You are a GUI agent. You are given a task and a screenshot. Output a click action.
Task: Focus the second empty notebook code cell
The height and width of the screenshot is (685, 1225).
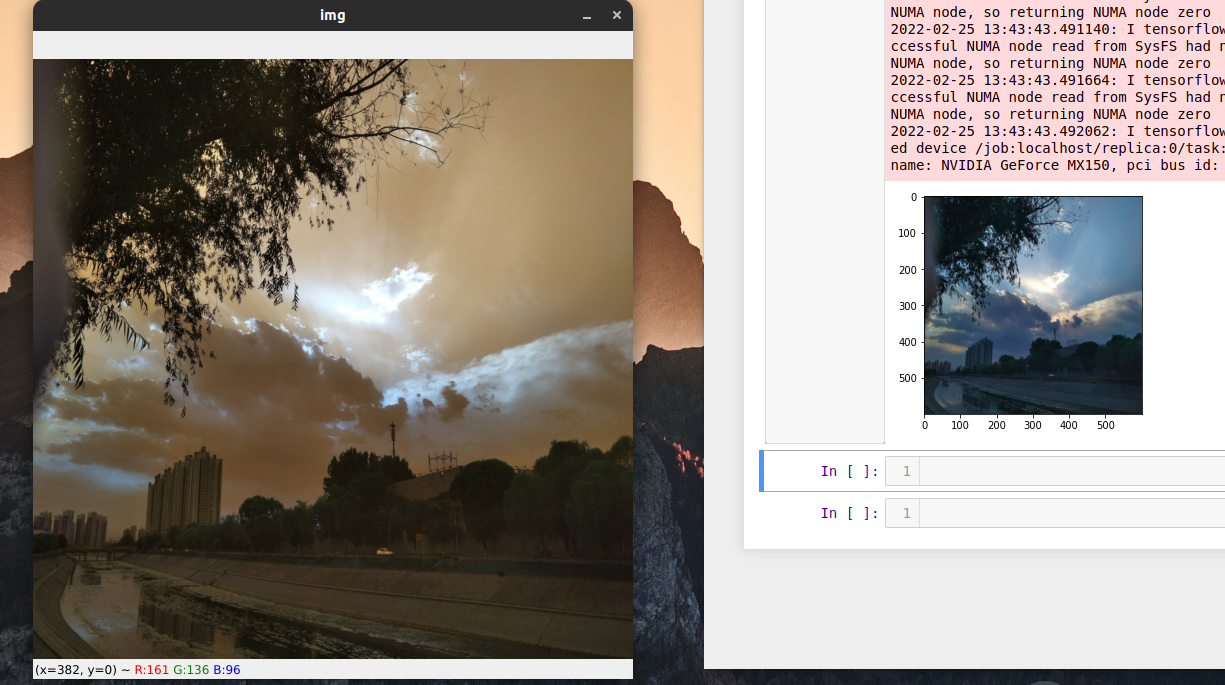1071,513
